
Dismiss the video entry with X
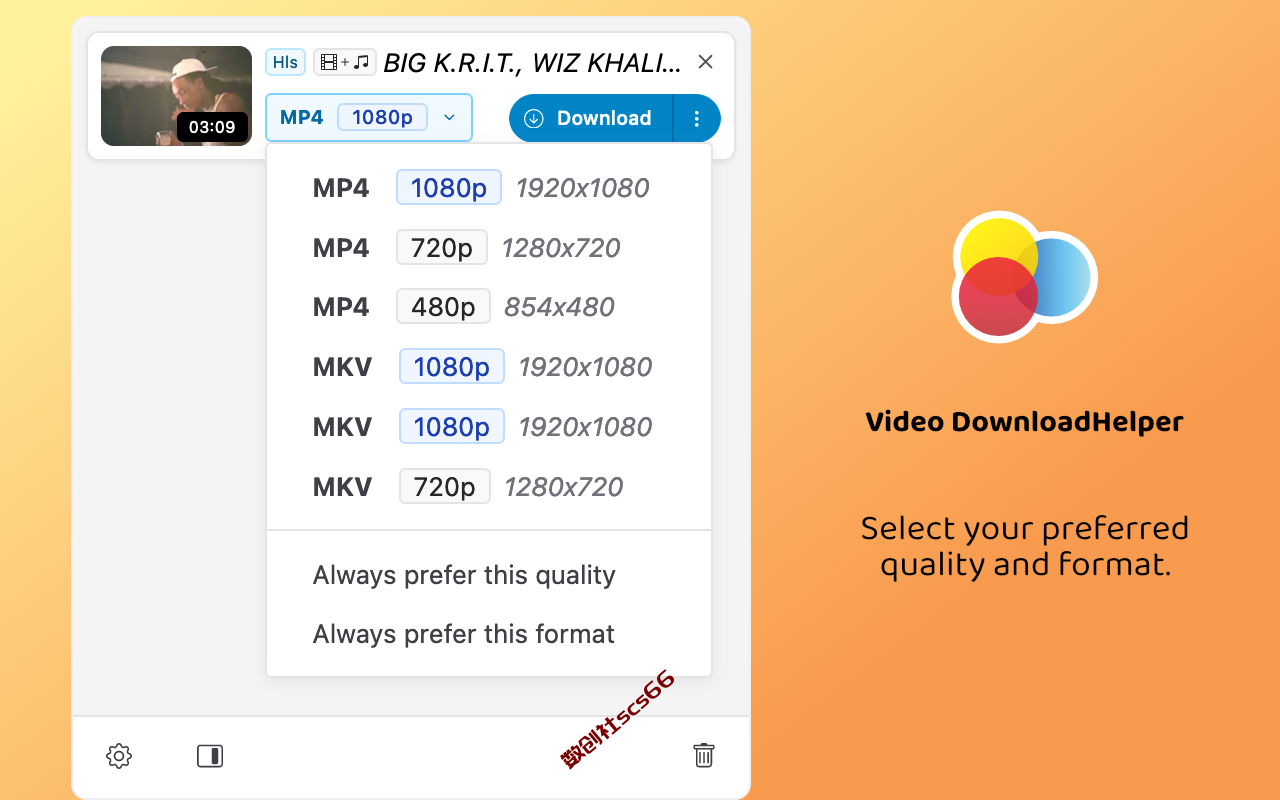[705, 62]
